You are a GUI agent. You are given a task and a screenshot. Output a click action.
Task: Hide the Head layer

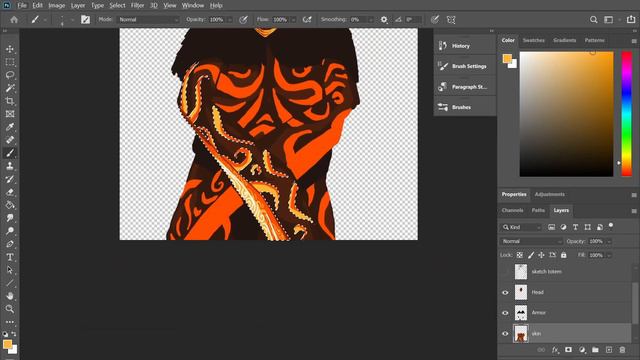point(505,293)
